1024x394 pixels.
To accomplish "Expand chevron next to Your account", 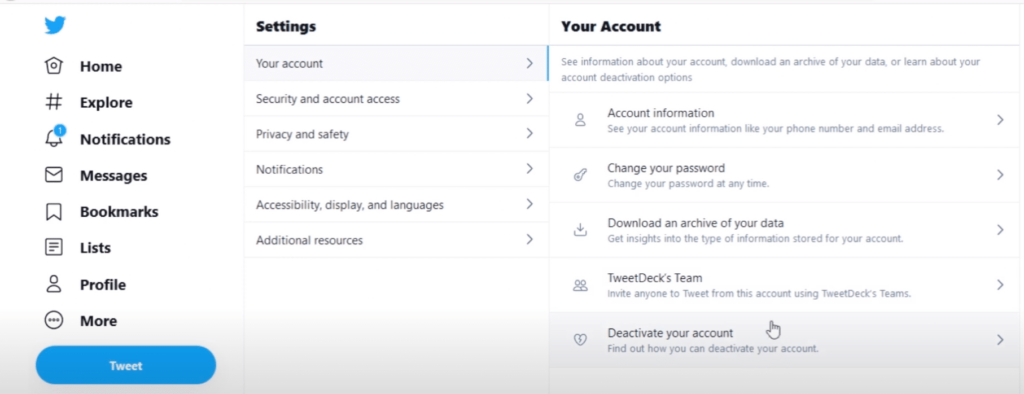I will 530,63.
